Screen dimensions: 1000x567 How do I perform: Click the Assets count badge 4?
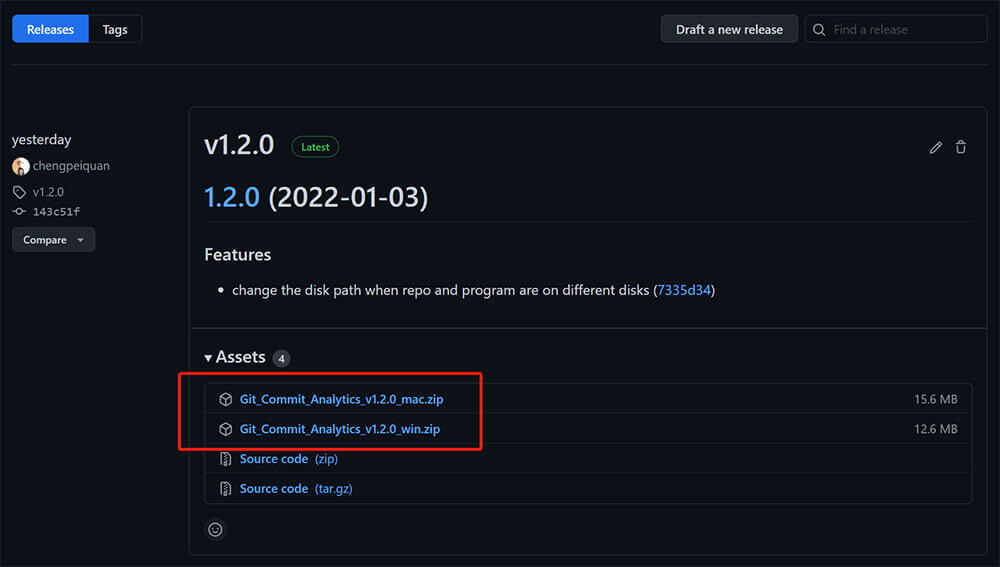pos(281,358)
